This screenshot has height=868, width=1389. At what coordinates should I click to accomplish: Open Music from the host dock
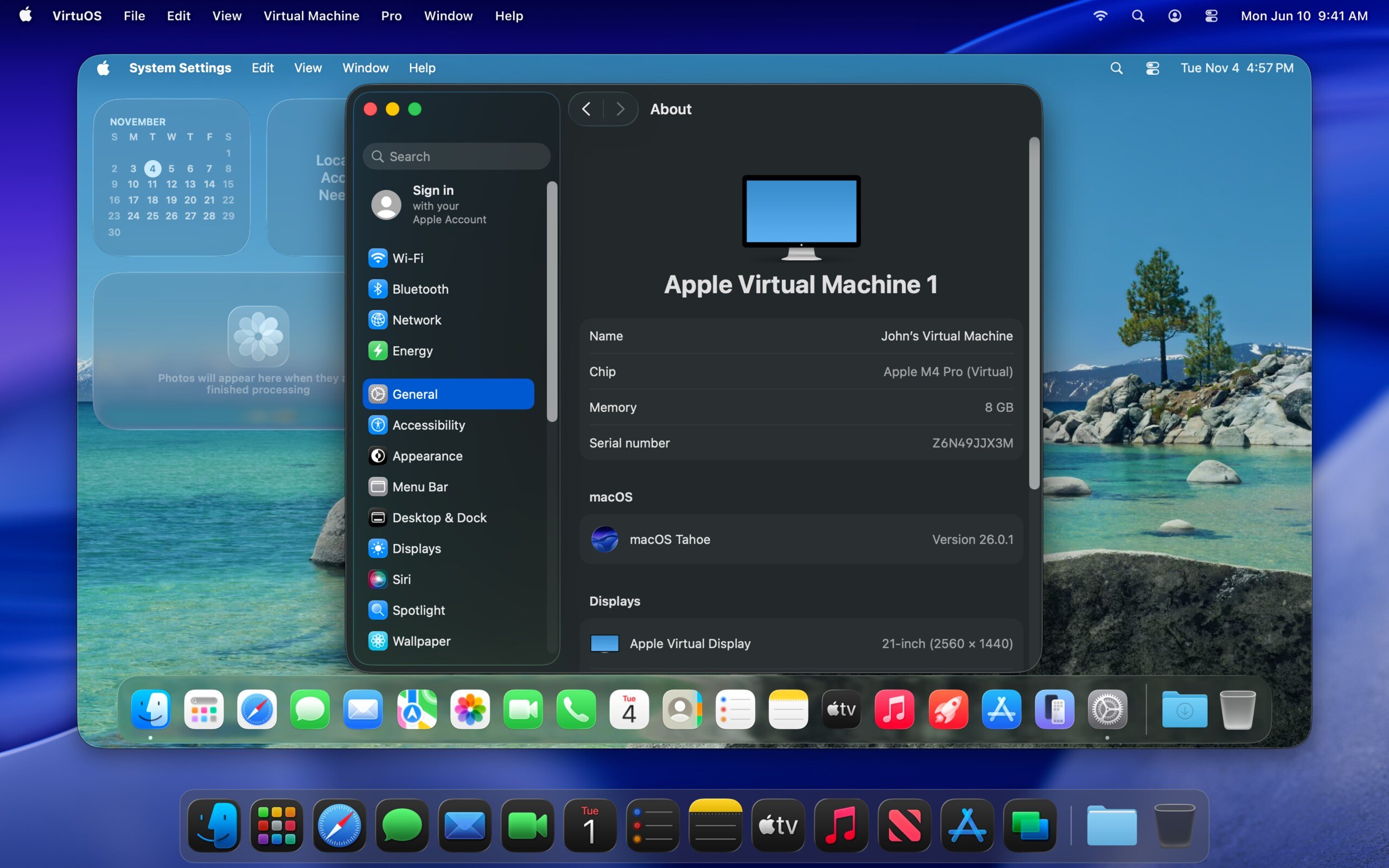841,826
